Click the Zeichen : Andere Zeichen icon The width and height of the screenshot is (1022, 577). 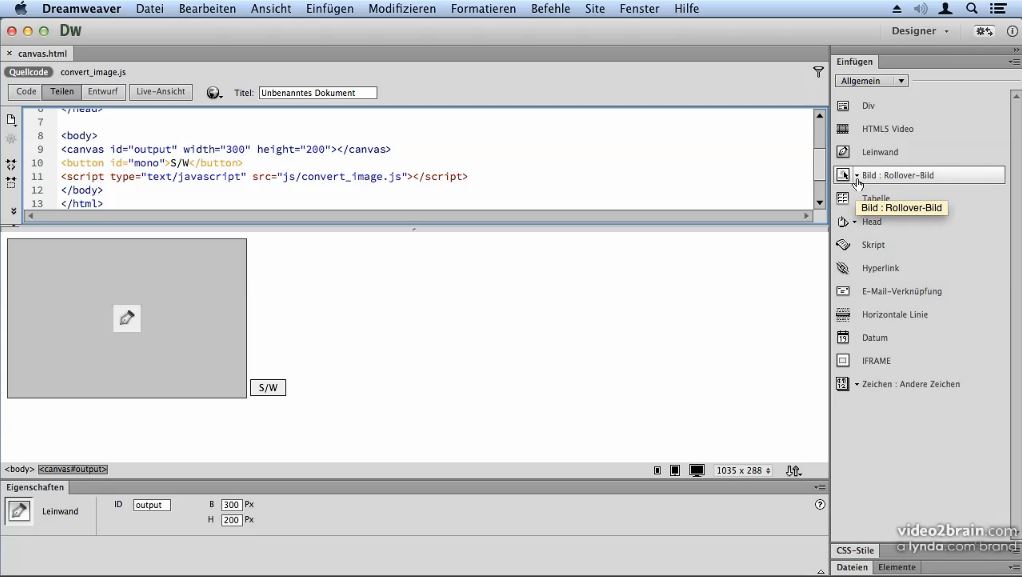843,384
